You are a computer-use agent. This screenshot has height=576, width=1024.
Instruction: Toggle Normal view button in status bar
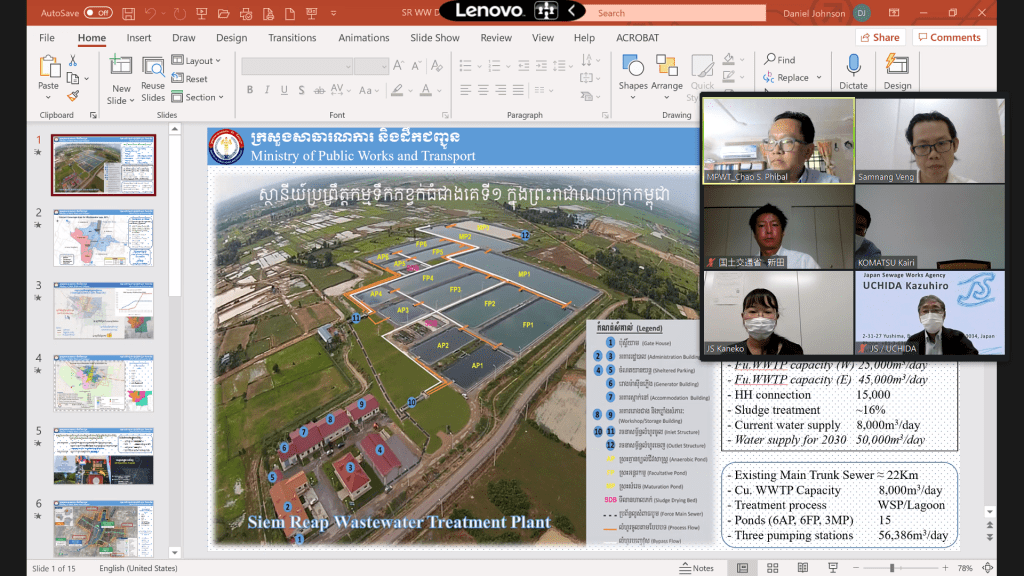[743, 568]
